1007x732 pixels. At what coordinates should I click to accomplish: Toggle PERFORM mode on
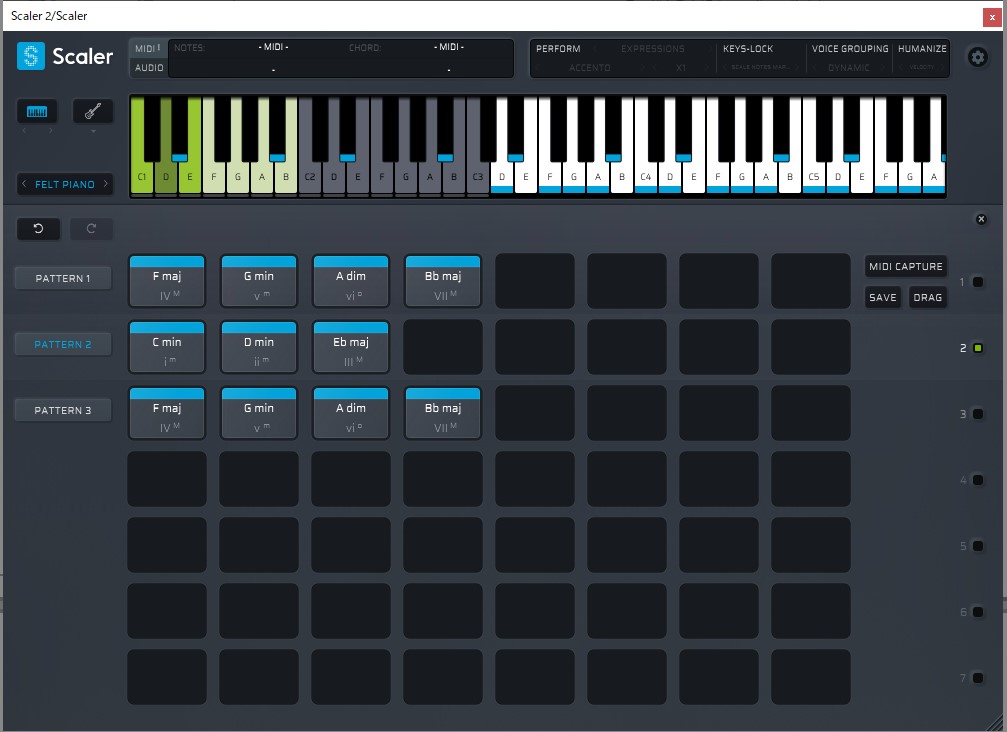[558, 49]
